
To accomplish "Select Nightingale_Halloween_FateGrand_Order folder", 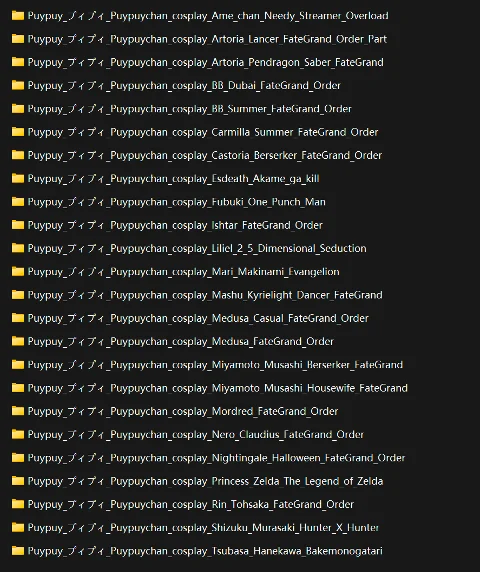I will pos(216,458).
